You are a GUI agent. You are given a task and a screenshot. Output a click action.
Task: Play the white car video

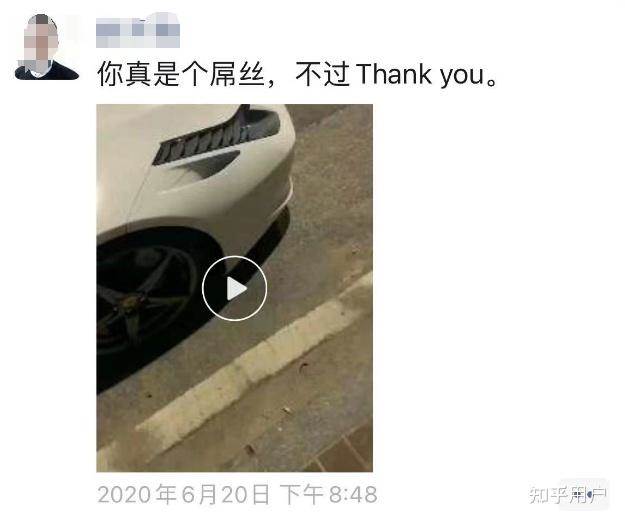[x=234, y=288]
